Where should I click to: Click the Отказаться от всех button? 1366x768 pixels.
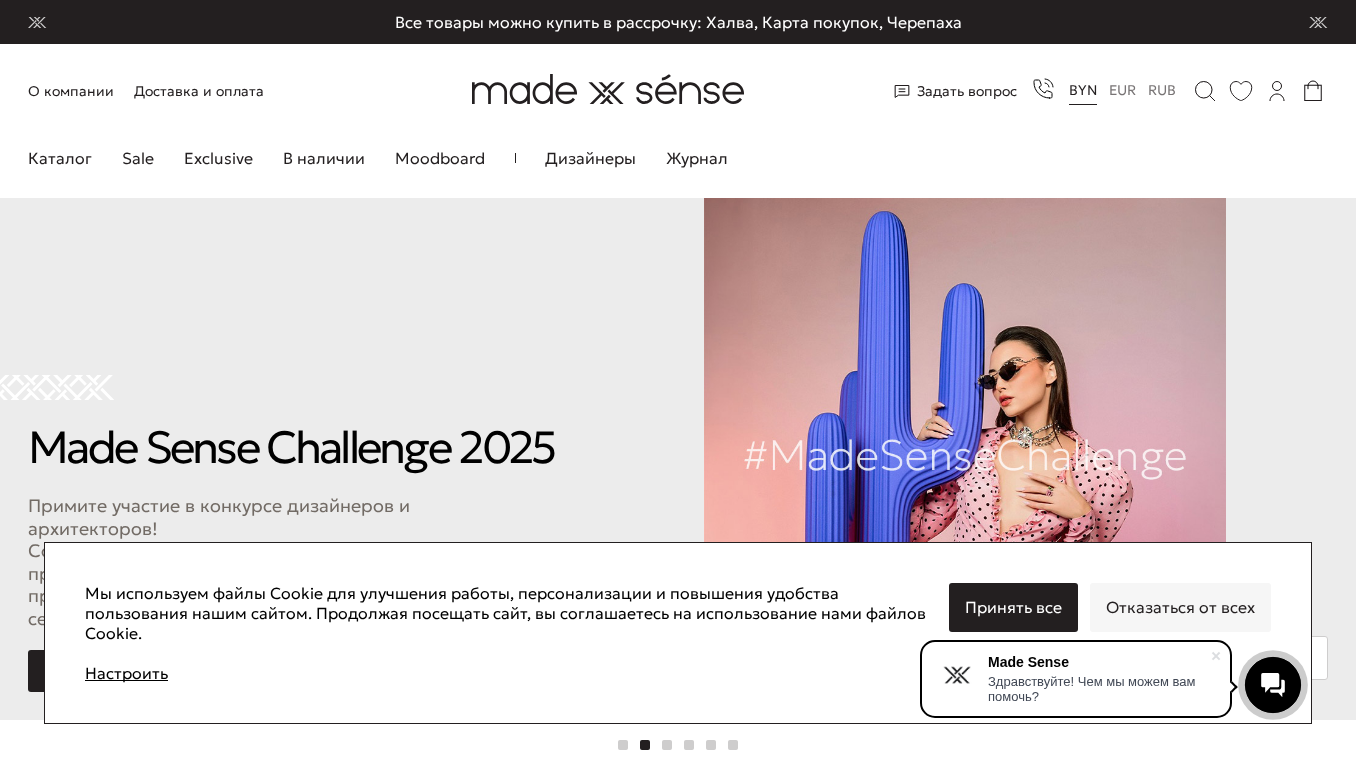[x=1180, y=608]
